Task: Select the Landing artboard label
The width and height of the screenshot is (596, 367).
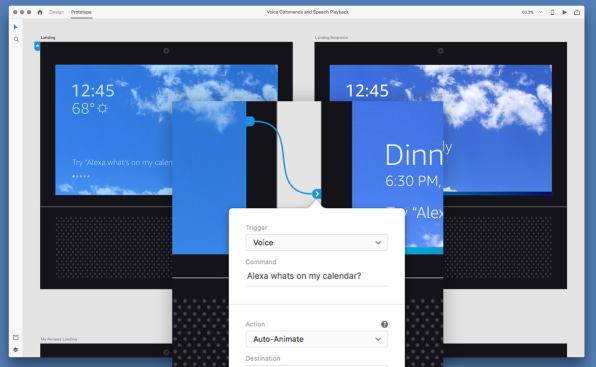Action: (x=48, y=38)
